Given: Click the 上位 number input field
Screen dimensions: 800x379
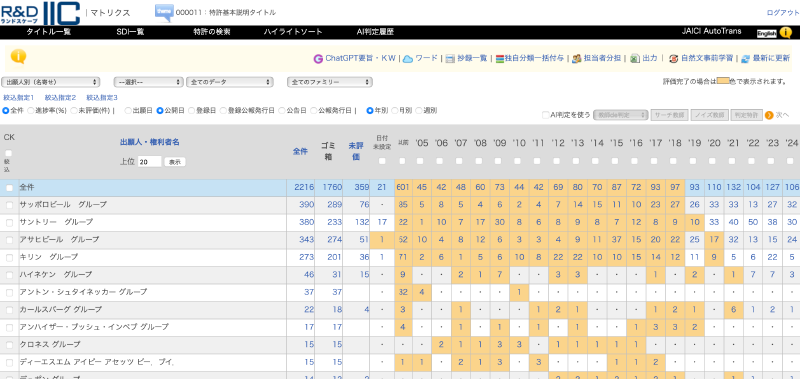Looking at the screenshot, I should coord(149,162).
